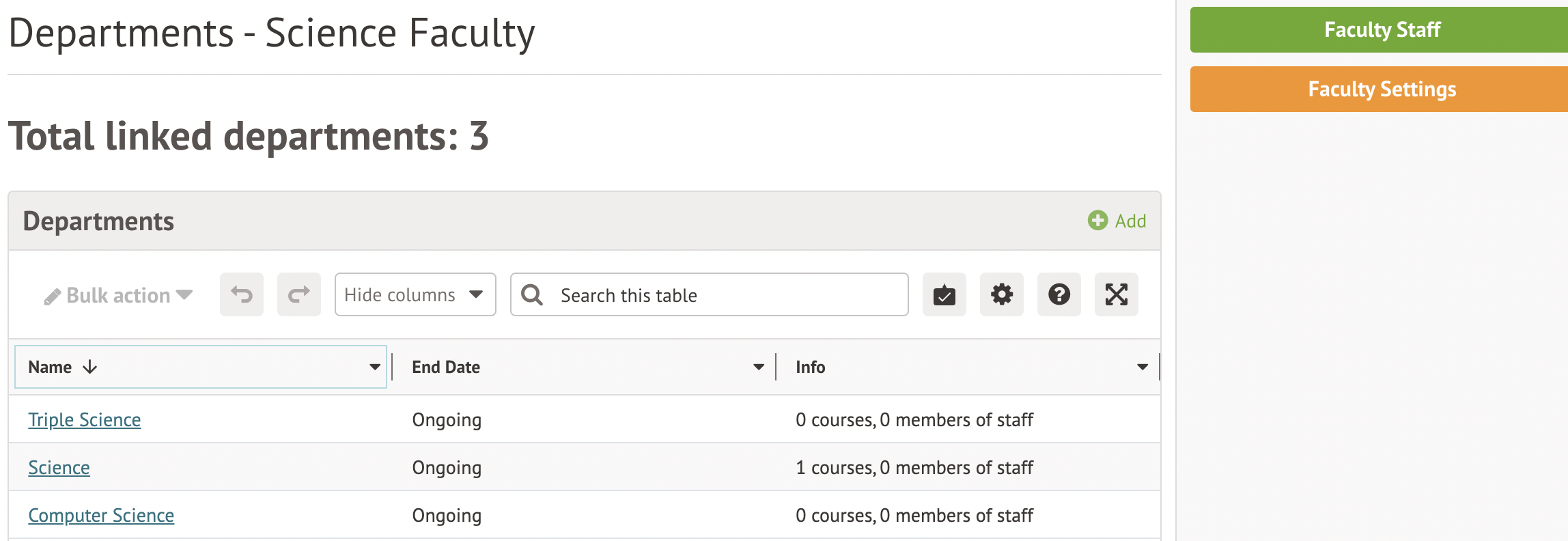Click the End Date column header
The image size is (1568, 541).
[x=446, y=367]
